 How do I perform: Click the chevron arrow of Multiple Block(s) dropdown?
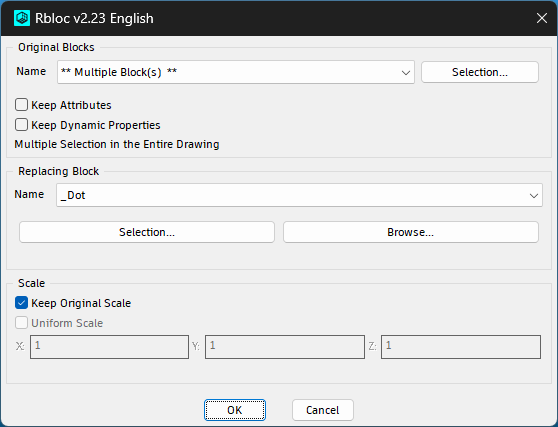[405, 73]
